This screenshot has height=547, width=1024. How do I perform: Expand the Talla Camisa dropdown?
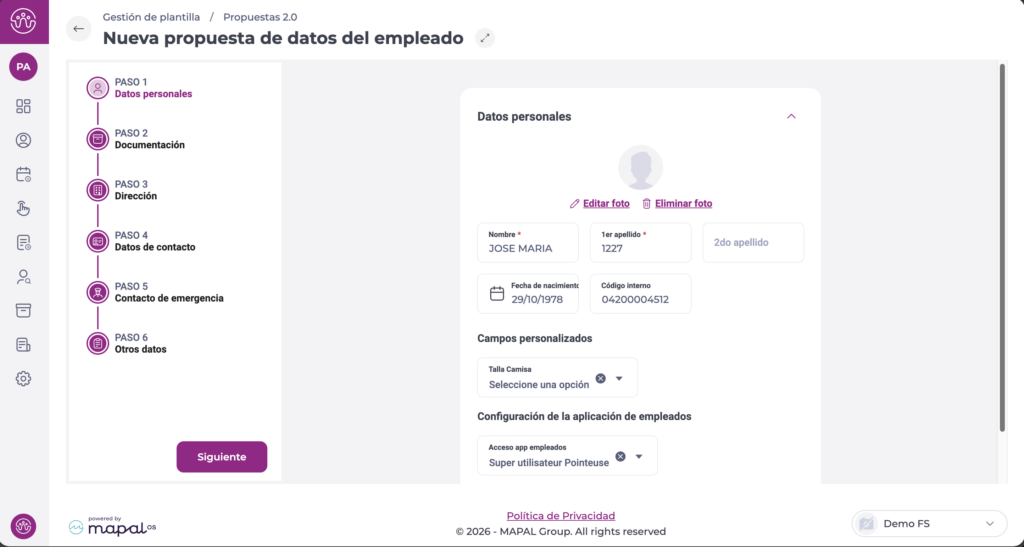(619, 378)
